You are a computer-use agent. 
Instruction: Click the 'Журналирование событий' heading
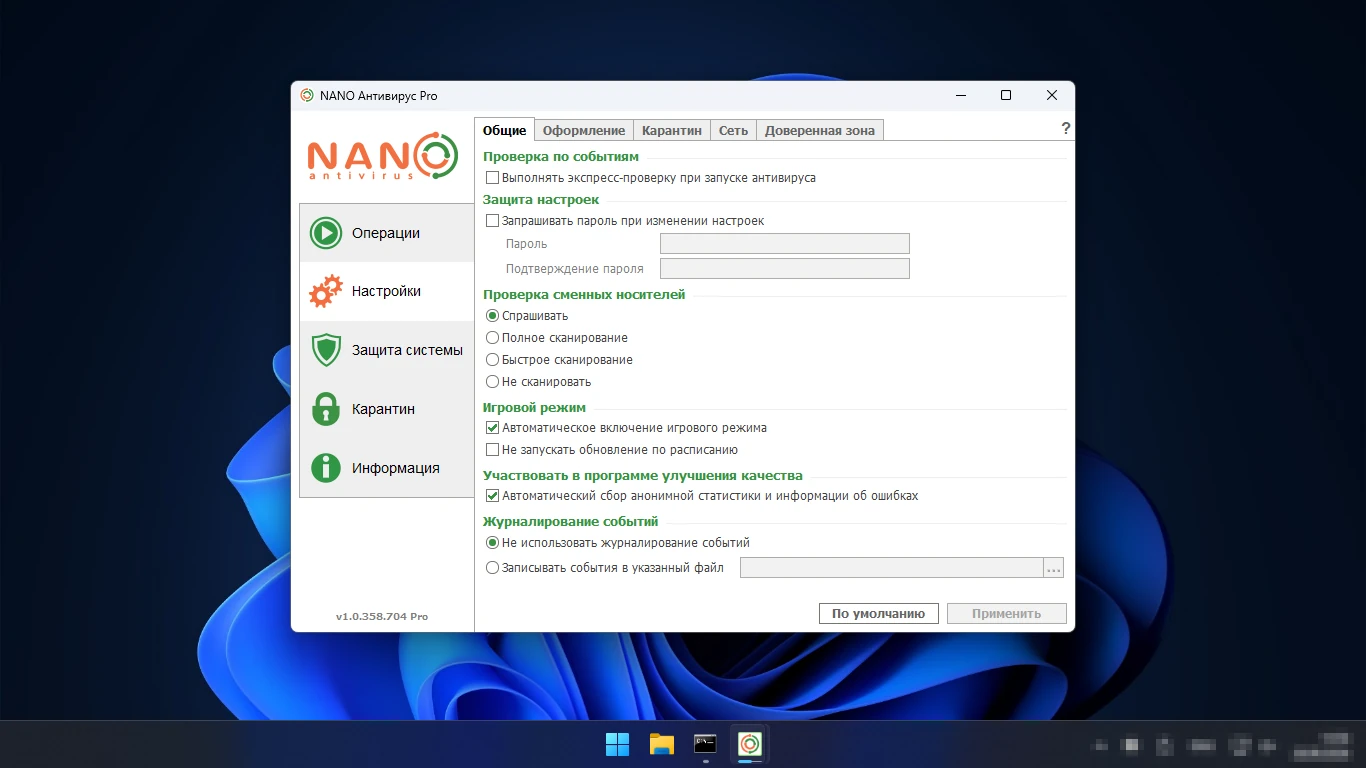571,522
